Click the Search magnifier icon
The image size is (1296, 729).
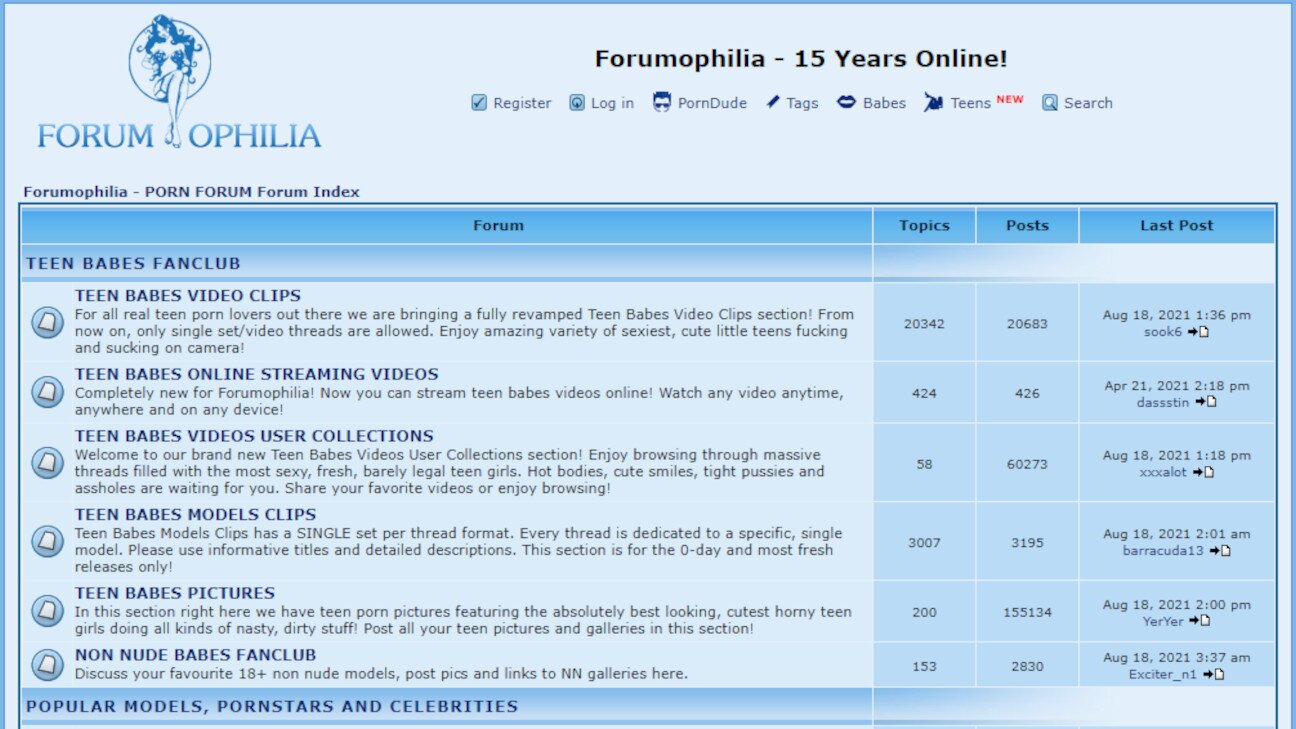(1049, 102)
